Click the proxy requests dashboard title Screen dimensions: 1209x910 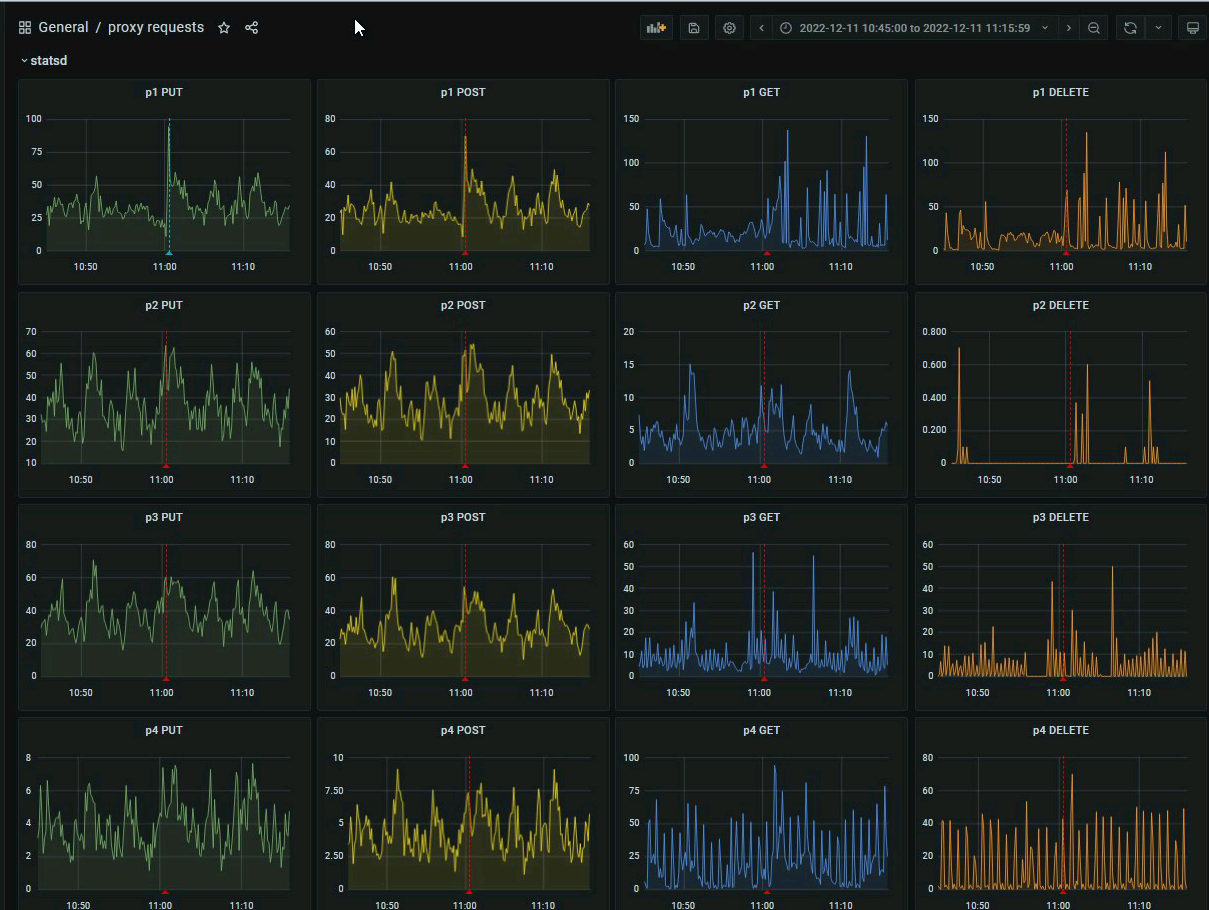156,28
